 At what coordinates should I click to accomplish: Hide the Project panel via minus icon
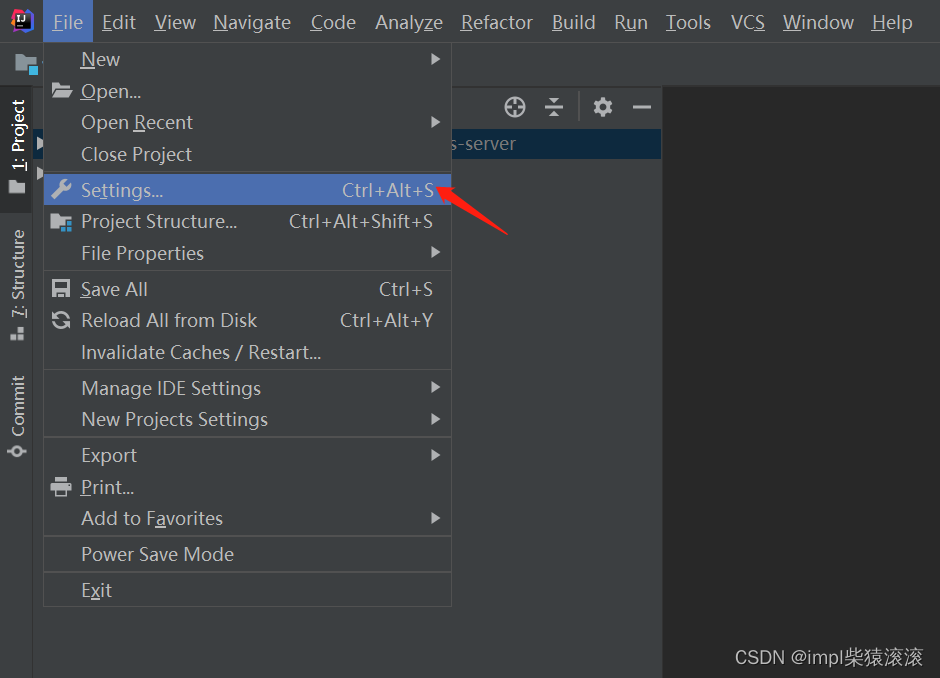642,107
